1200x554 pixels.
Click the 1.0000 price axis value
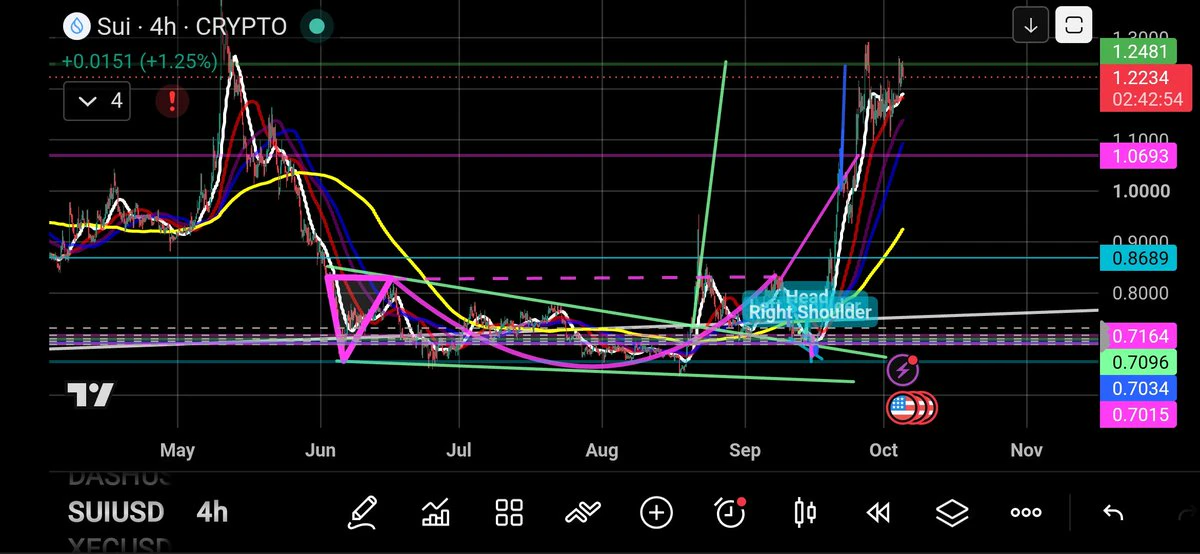click(1140, 191)
